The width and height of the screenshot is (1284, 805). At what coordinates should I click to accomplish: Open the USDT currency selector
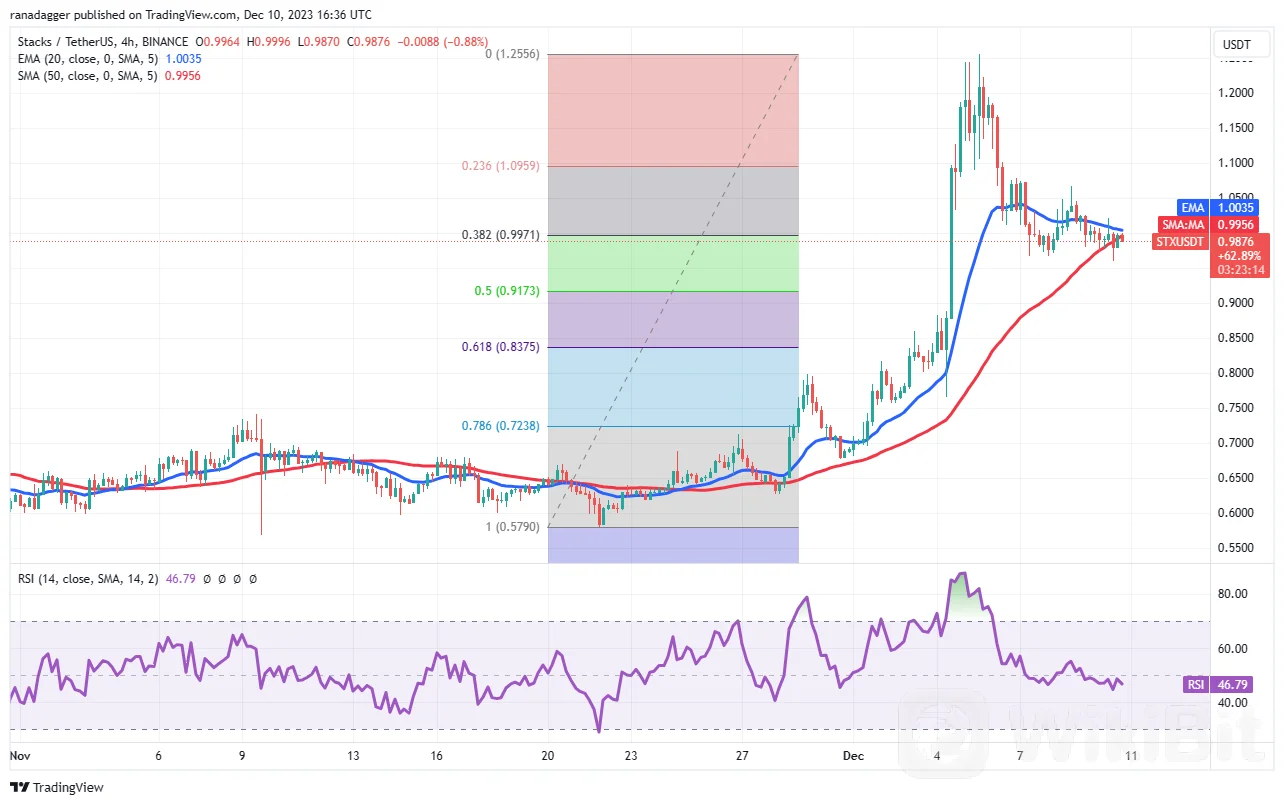[x=1240, y=45]
